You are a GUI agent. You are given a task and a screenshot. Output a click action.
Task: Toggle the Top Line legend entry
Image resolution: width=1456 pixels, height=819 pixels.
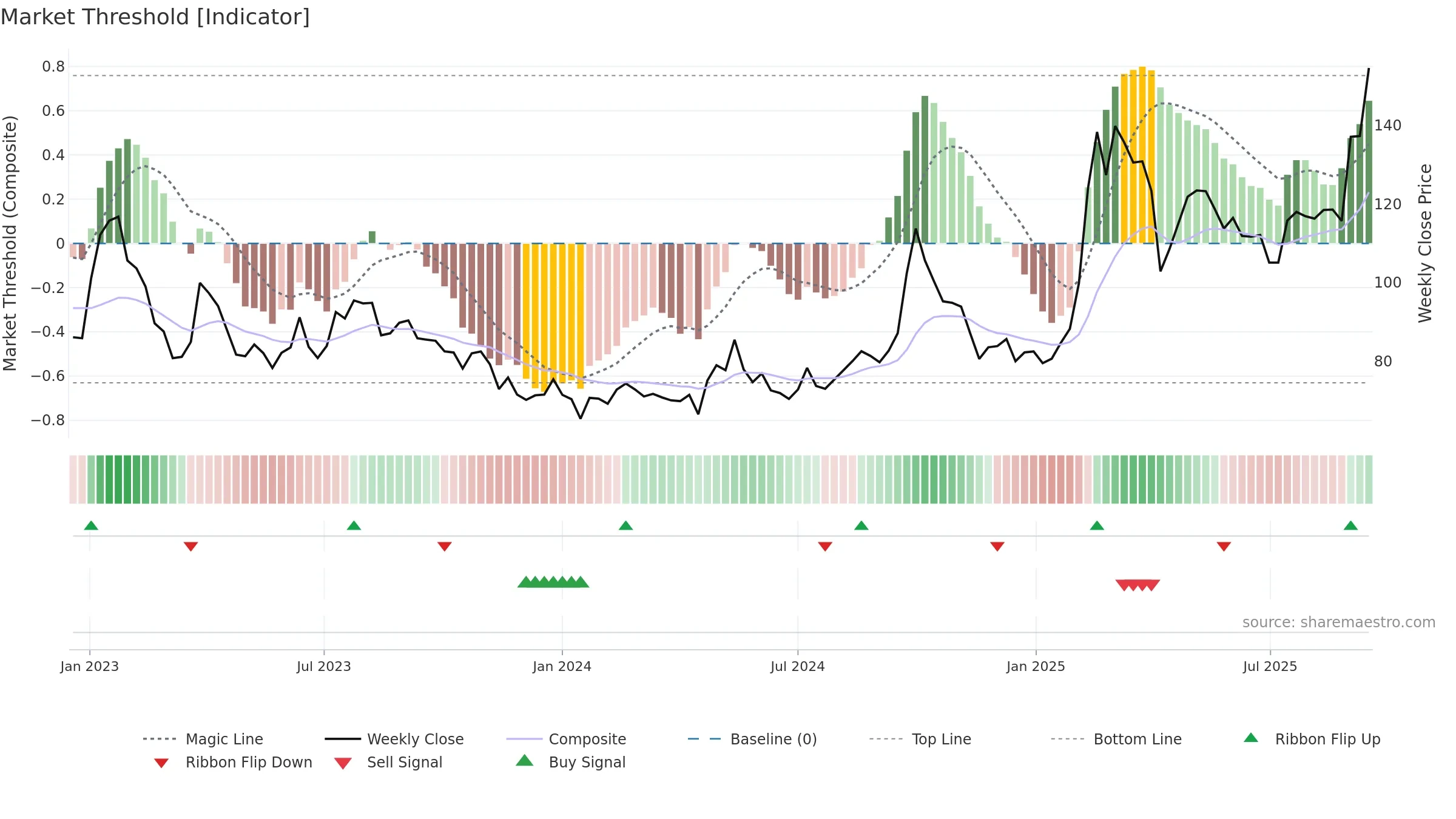pyautogui.click(x=920, y=739)
